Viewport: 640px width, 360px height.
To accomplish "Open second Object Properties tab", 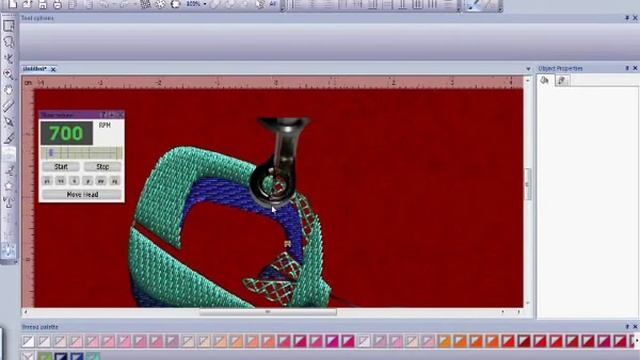I will [x=562, y=80].
